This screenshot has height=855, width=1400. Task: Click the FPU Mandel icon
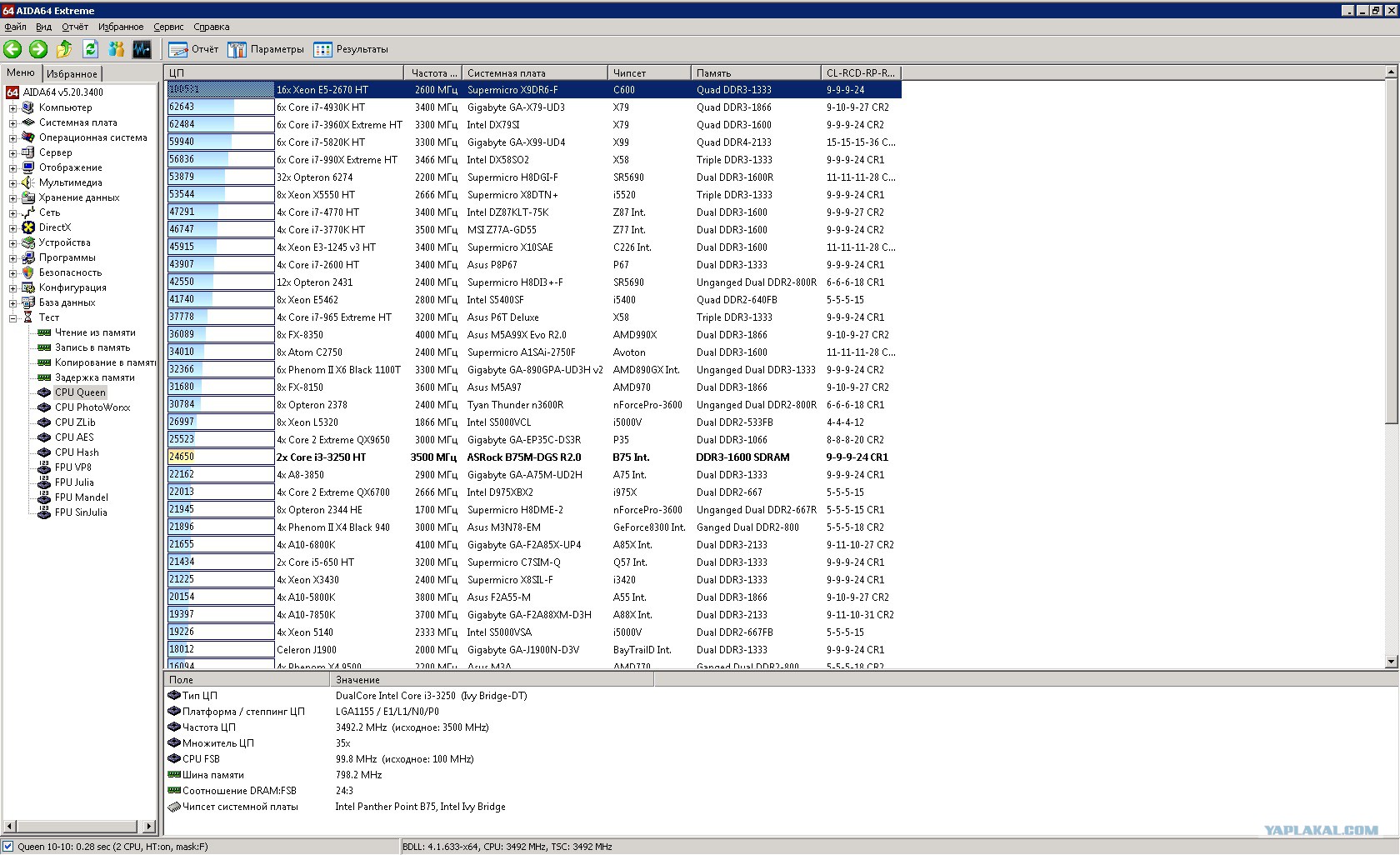(x=44, y=497)
